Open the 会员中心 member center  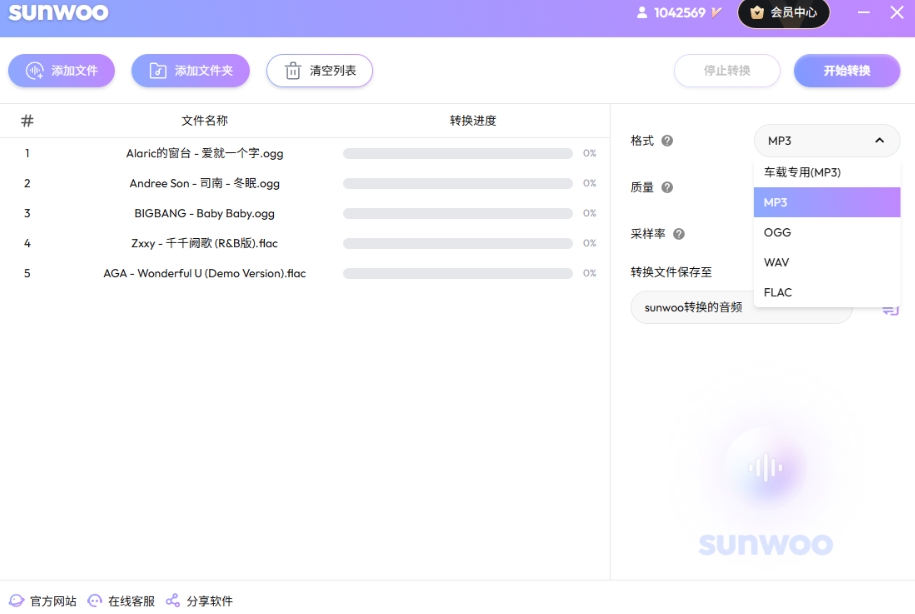(784, 12)
